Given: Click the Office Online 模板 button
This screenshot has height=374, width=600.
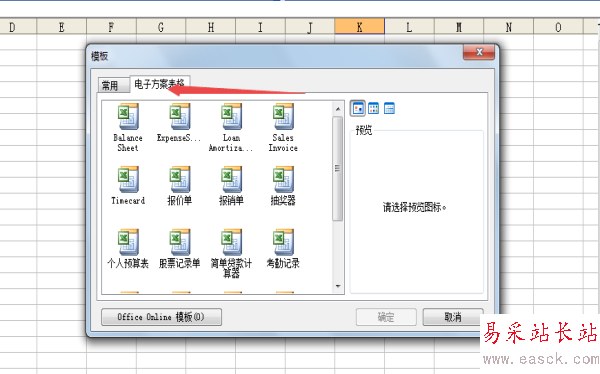Looking at the screenshot, I should pos(161,317).
